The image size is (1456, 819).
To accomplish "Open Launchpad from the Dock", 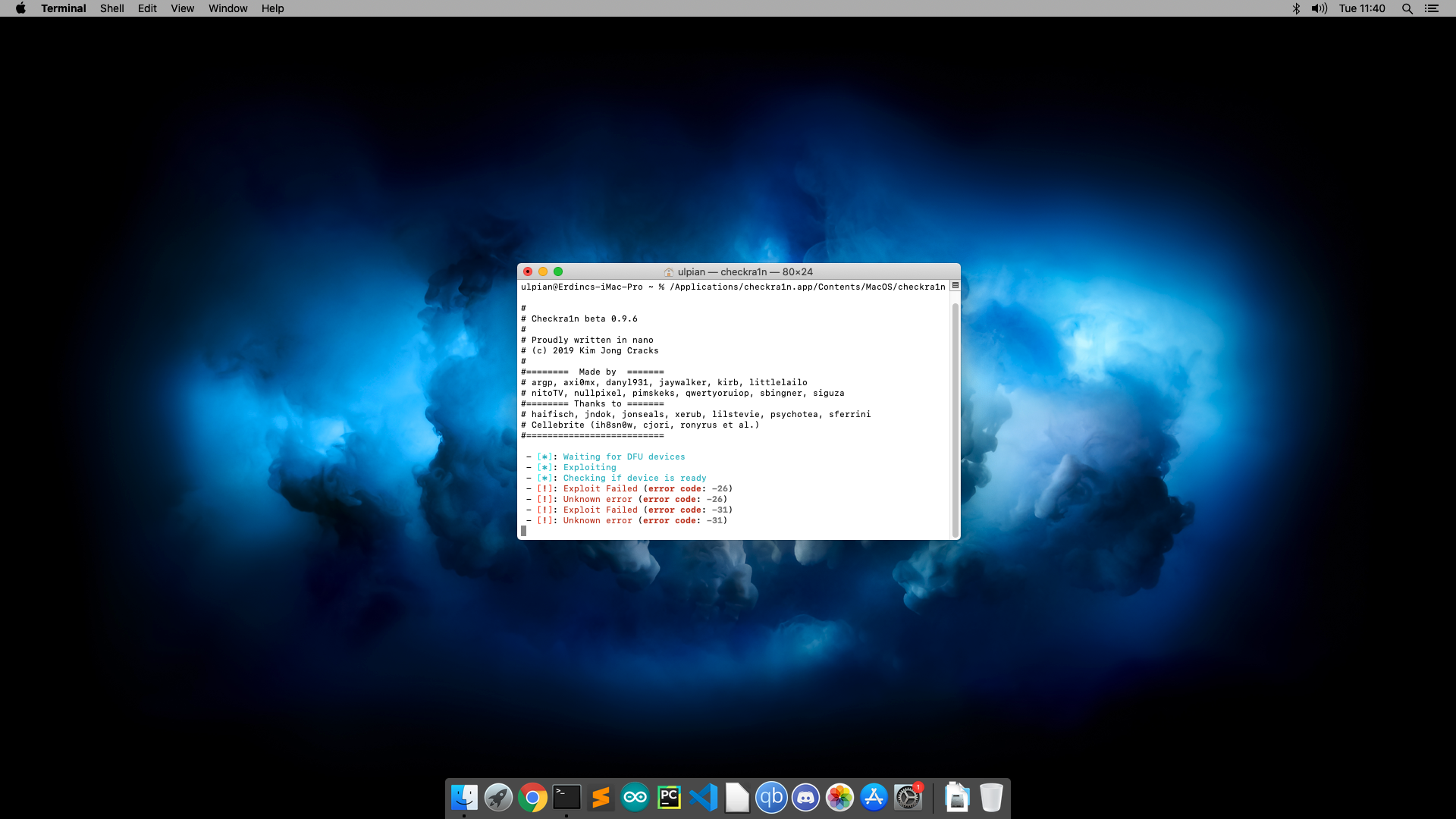I will 498,797.
